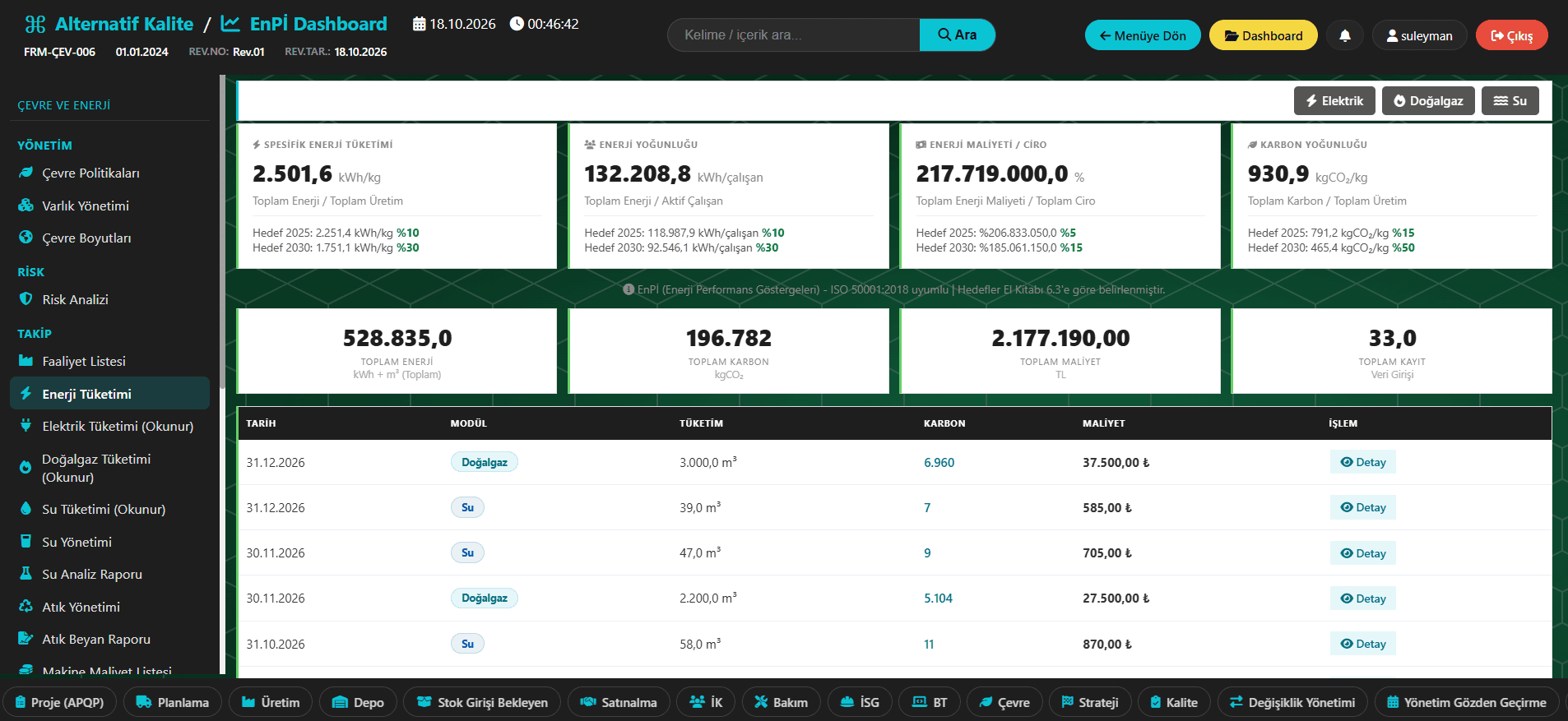Open the Atık Beyan Raporu sidebar item
This screenshot has height=721, width=1568.
[109, 639]
